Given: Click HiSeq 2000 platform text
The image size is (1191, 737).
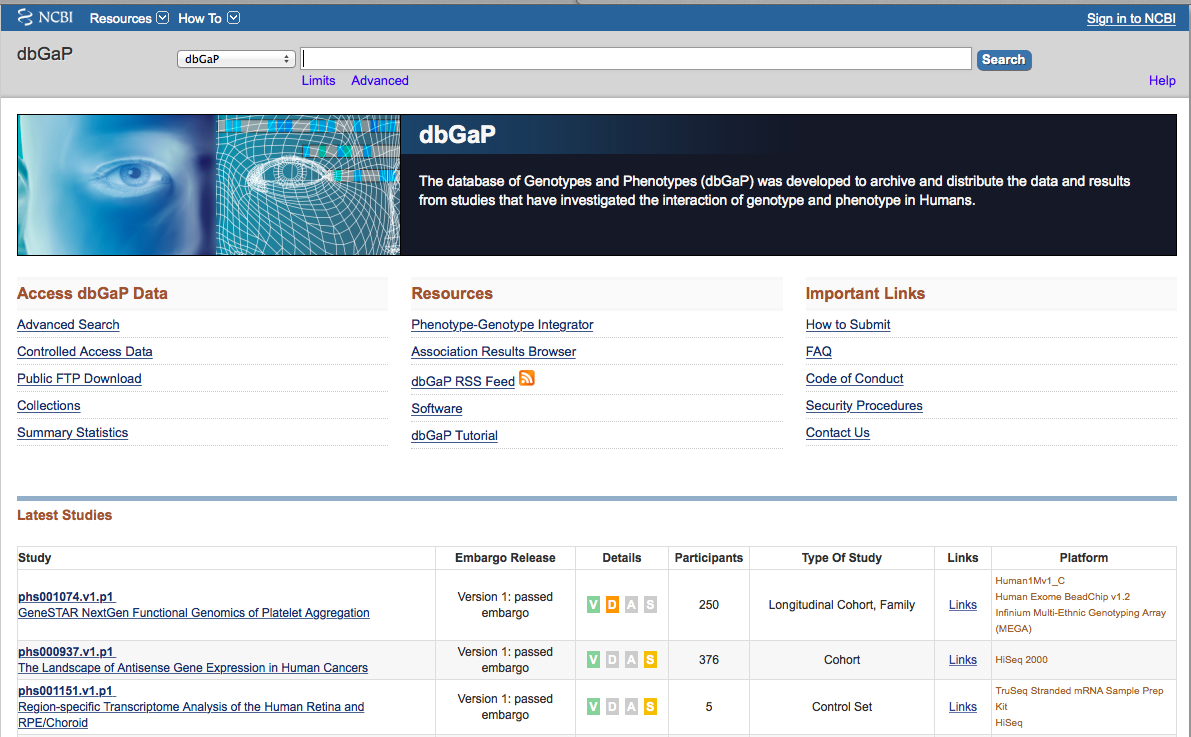Looking at the screenshot, I should 1022,660.
